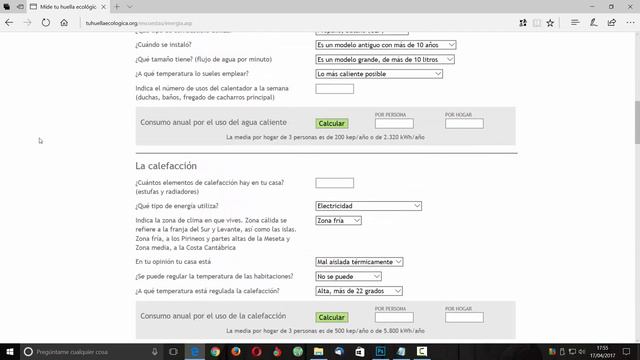Open a new browser tab

point(117,7)
